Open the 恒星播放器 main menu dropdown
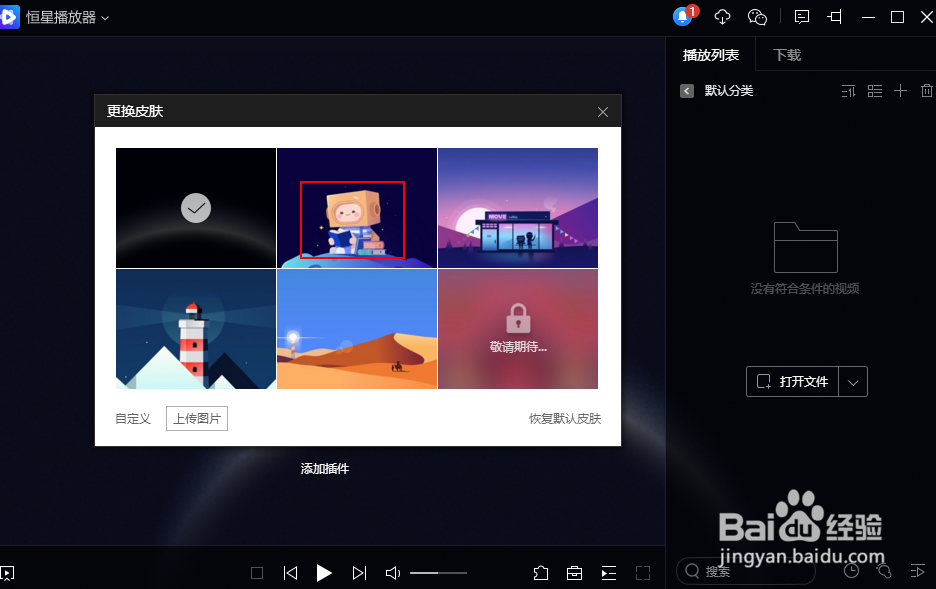This screenshot has width=936, height=589. (x=105, y=18)
